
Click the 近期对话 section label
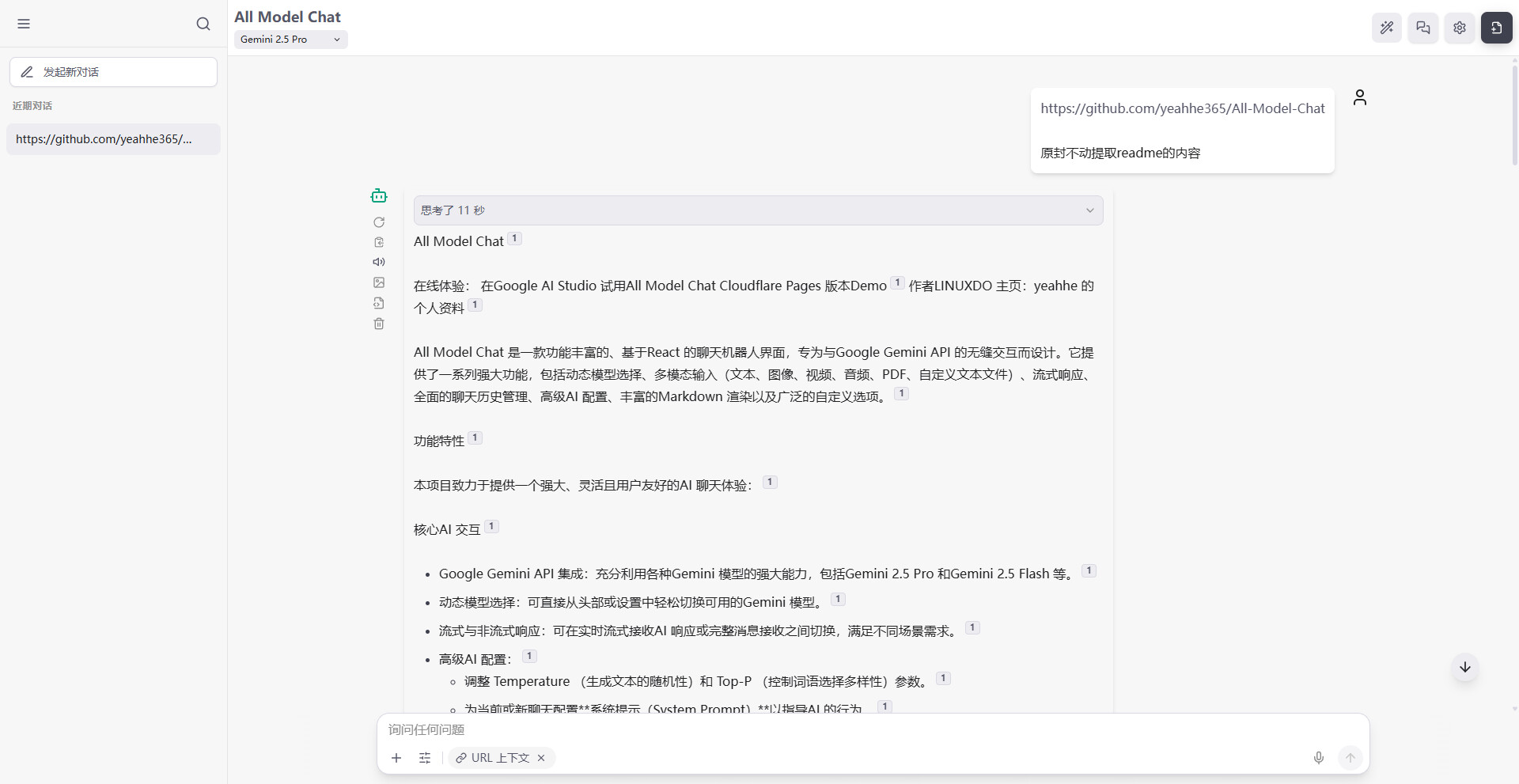click(32, 106)
